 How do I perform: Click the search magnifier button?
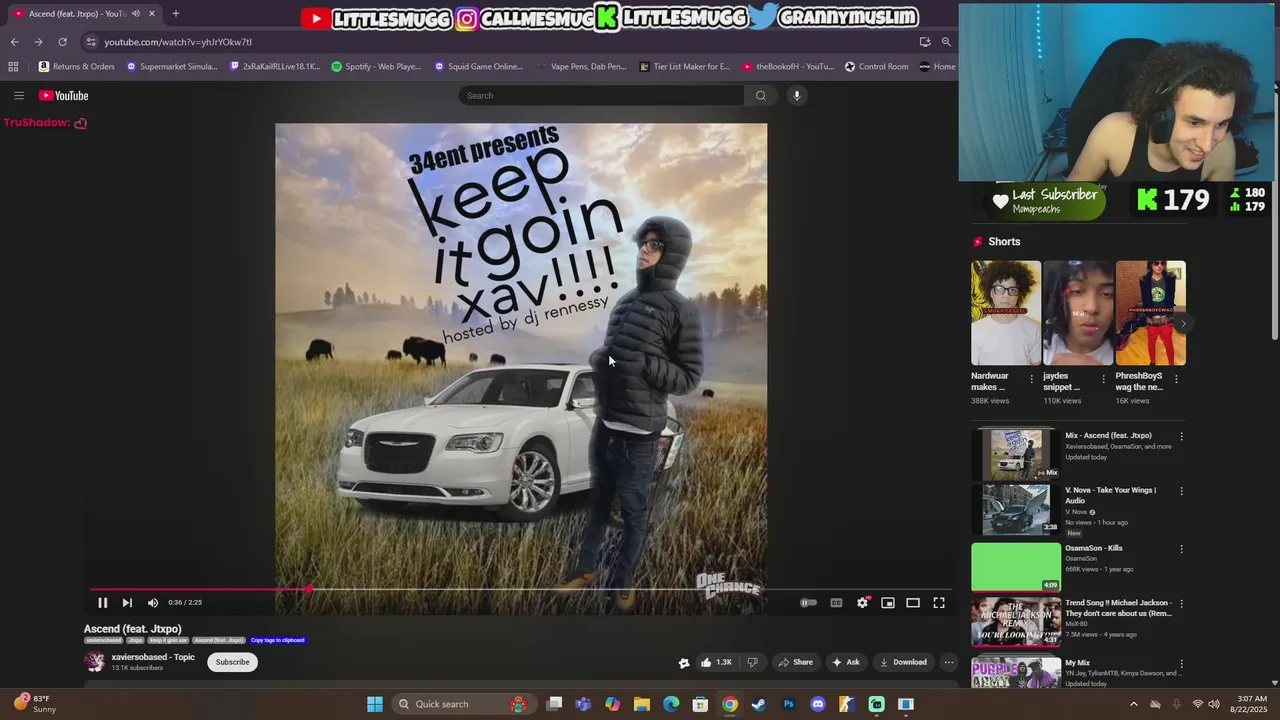(761, 96)
